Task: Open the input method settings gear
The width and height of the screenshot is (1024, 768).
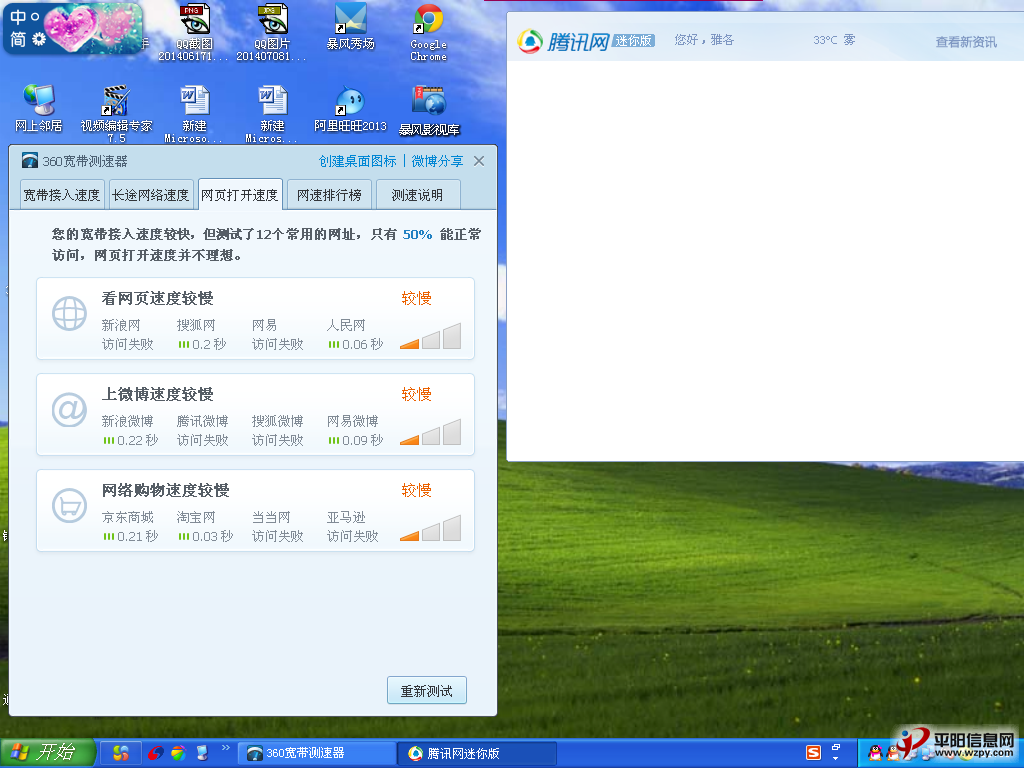Action: pos(39,39)
